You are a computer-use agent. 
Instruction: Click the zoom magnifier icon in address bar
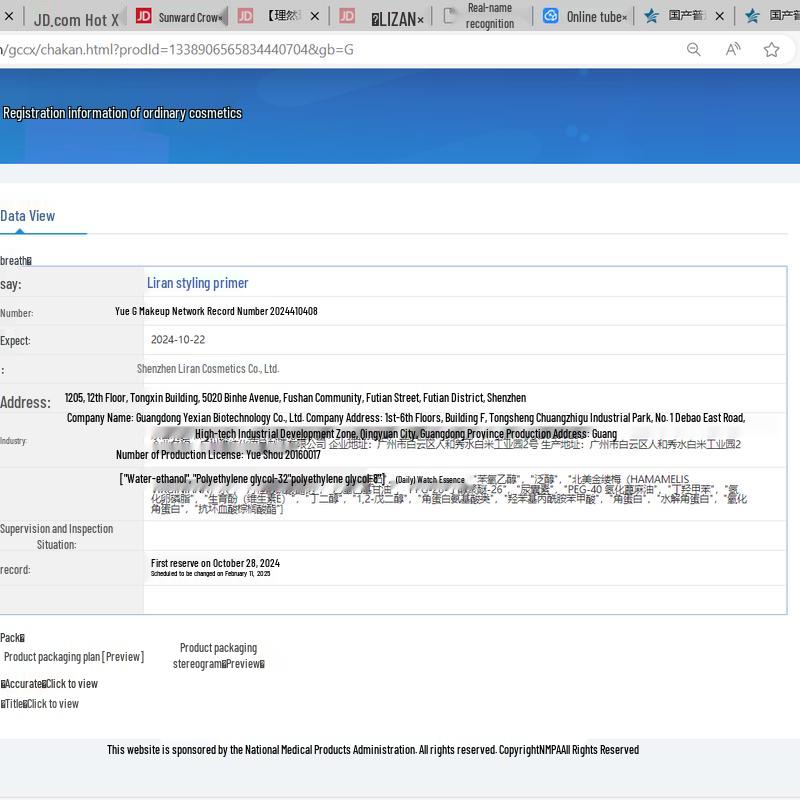(x=693, y=49)
